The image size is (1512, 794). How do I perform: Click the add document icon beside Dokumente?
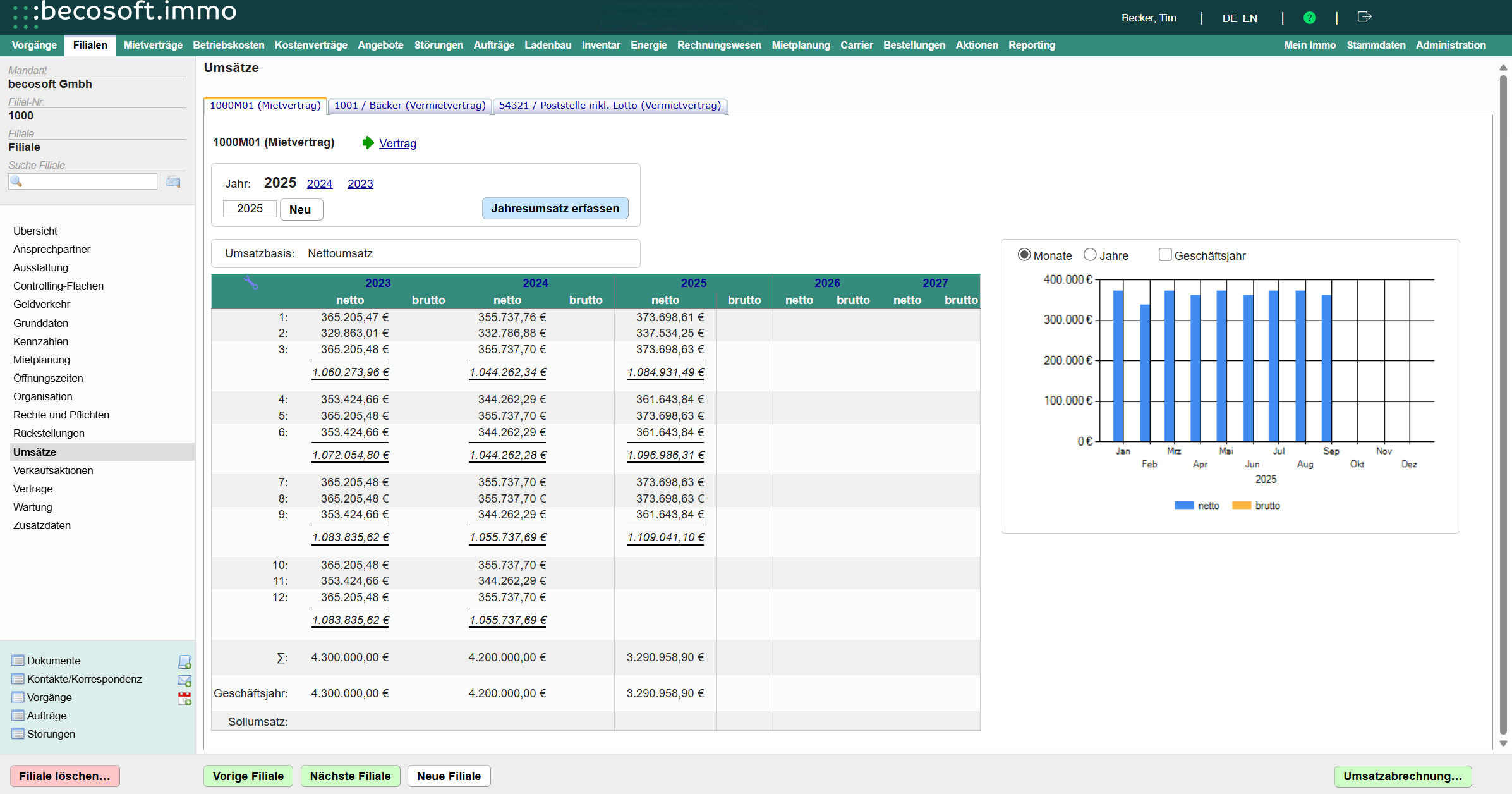[x=184, y=662]
